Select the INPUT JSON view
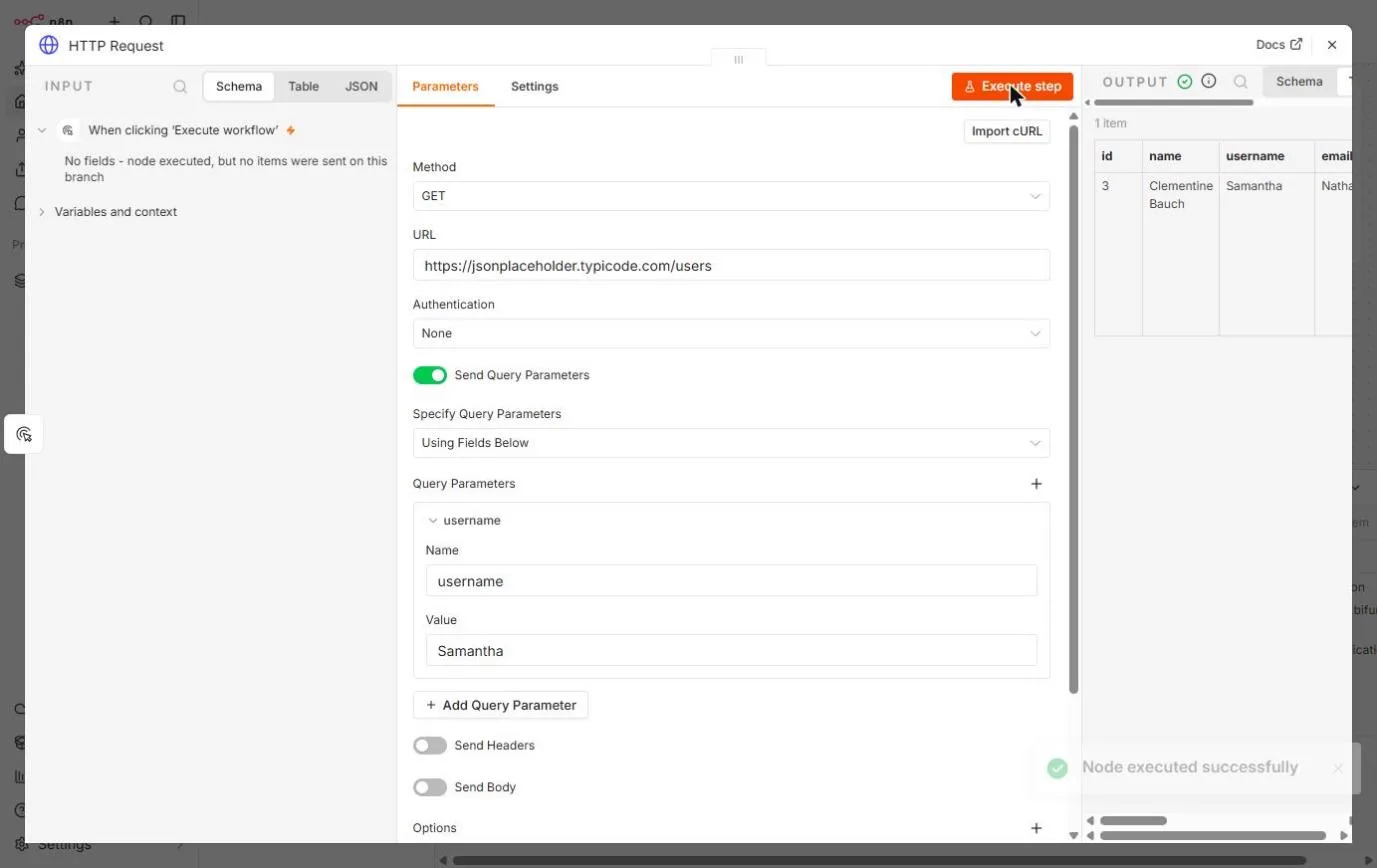Screen dimensions: 1377x868 (361, 87)
